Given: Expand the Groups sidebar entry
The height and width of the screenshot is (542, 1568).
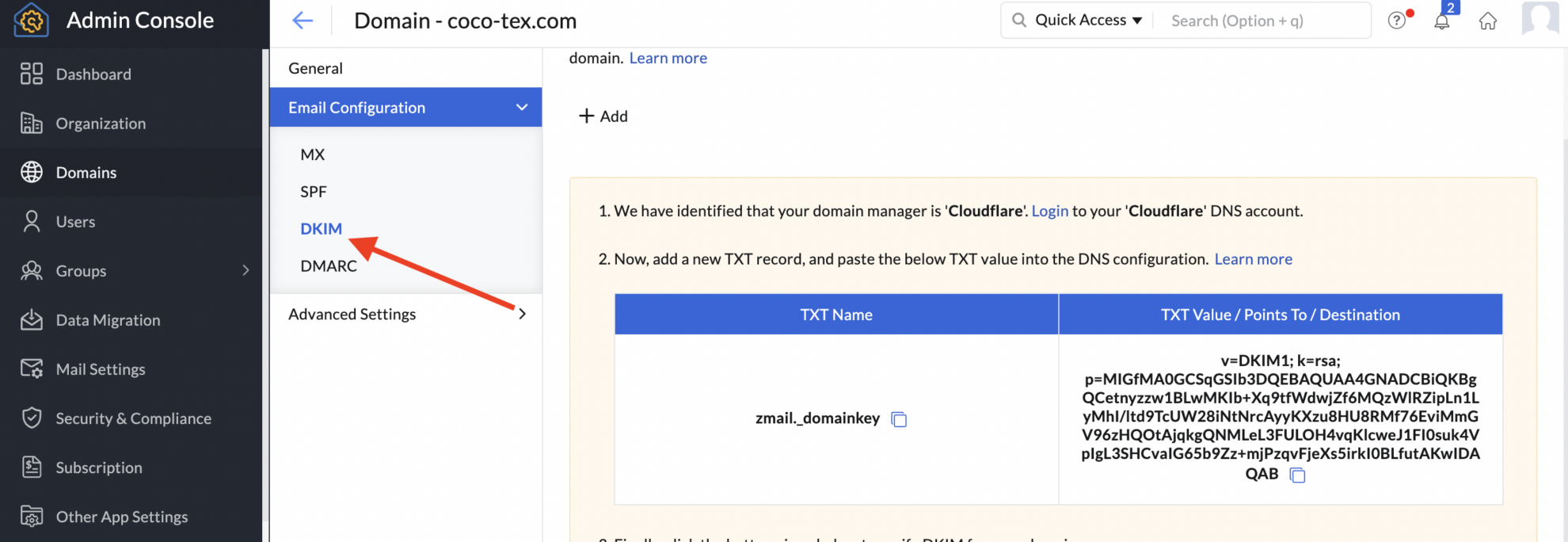Looking at the screenshot, I should click(x=246, y=270).
